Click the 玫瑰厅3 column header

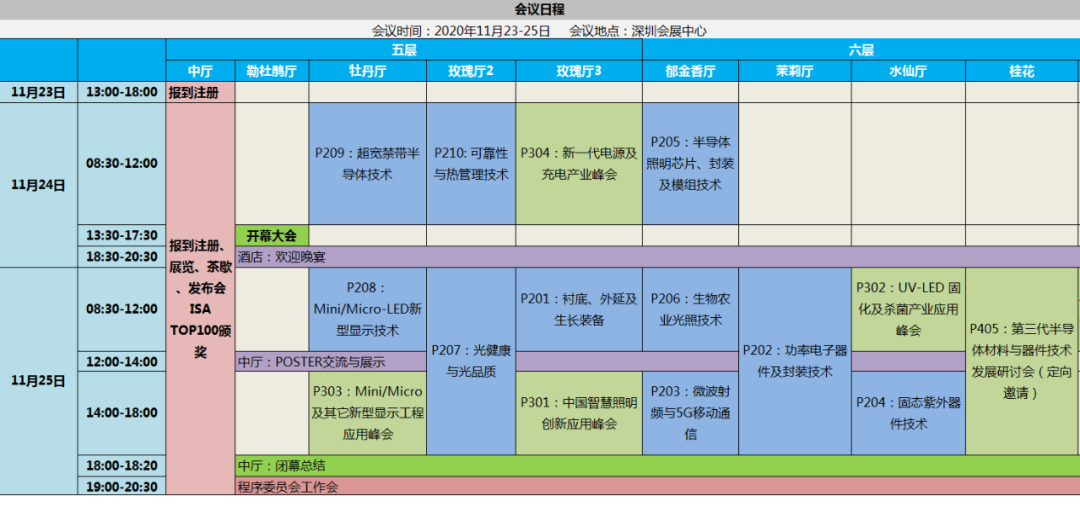point(579,71)
